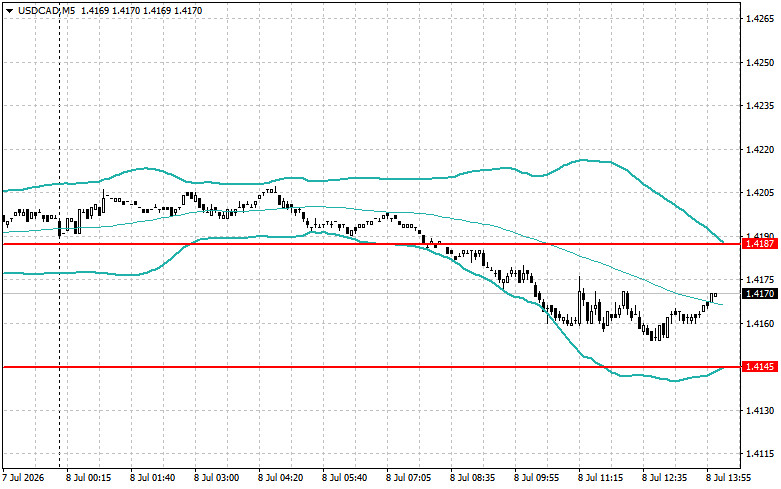Select the red 1.4145 price level tag
781x489 pixels.
pyautogui.click(x=760, y=367)
